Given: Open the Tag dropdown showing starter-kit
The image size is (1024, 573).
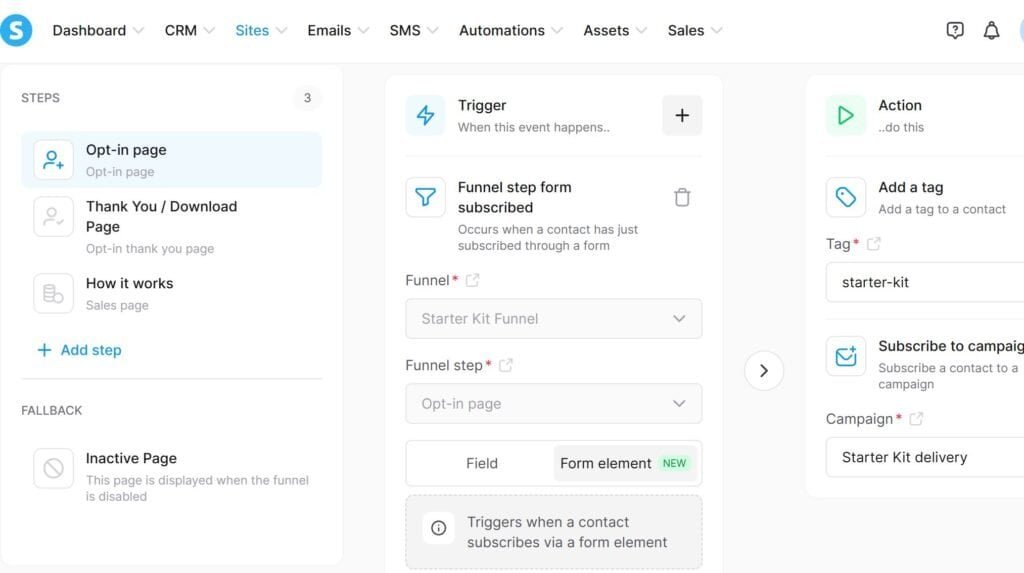Looking at the screenshot, I should click(x=925, y=282).
